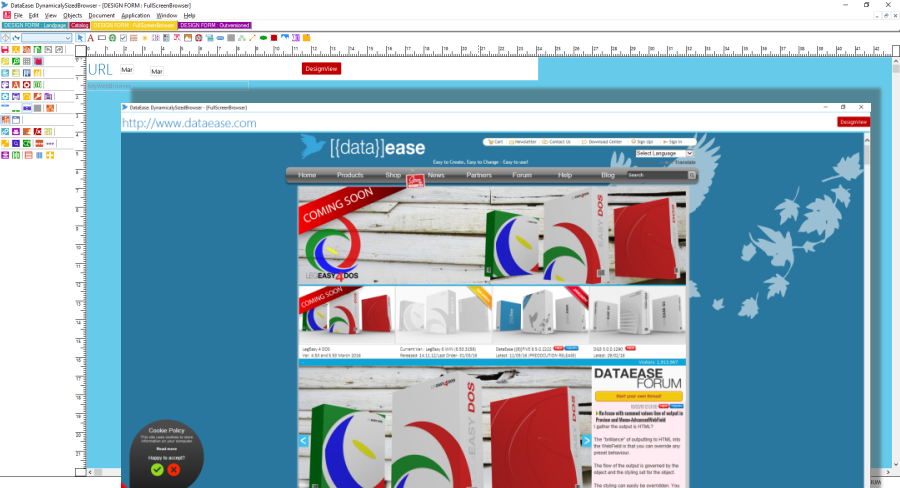This screenshot has width=900, height=488.
Task: Switch to DESIGN FORM : Landpage tab
Action: 35,25
